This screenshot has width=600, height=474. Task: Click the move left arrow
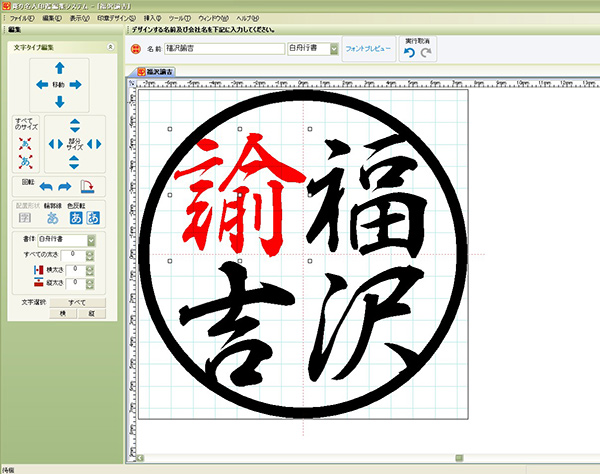(x=39, y=85)
